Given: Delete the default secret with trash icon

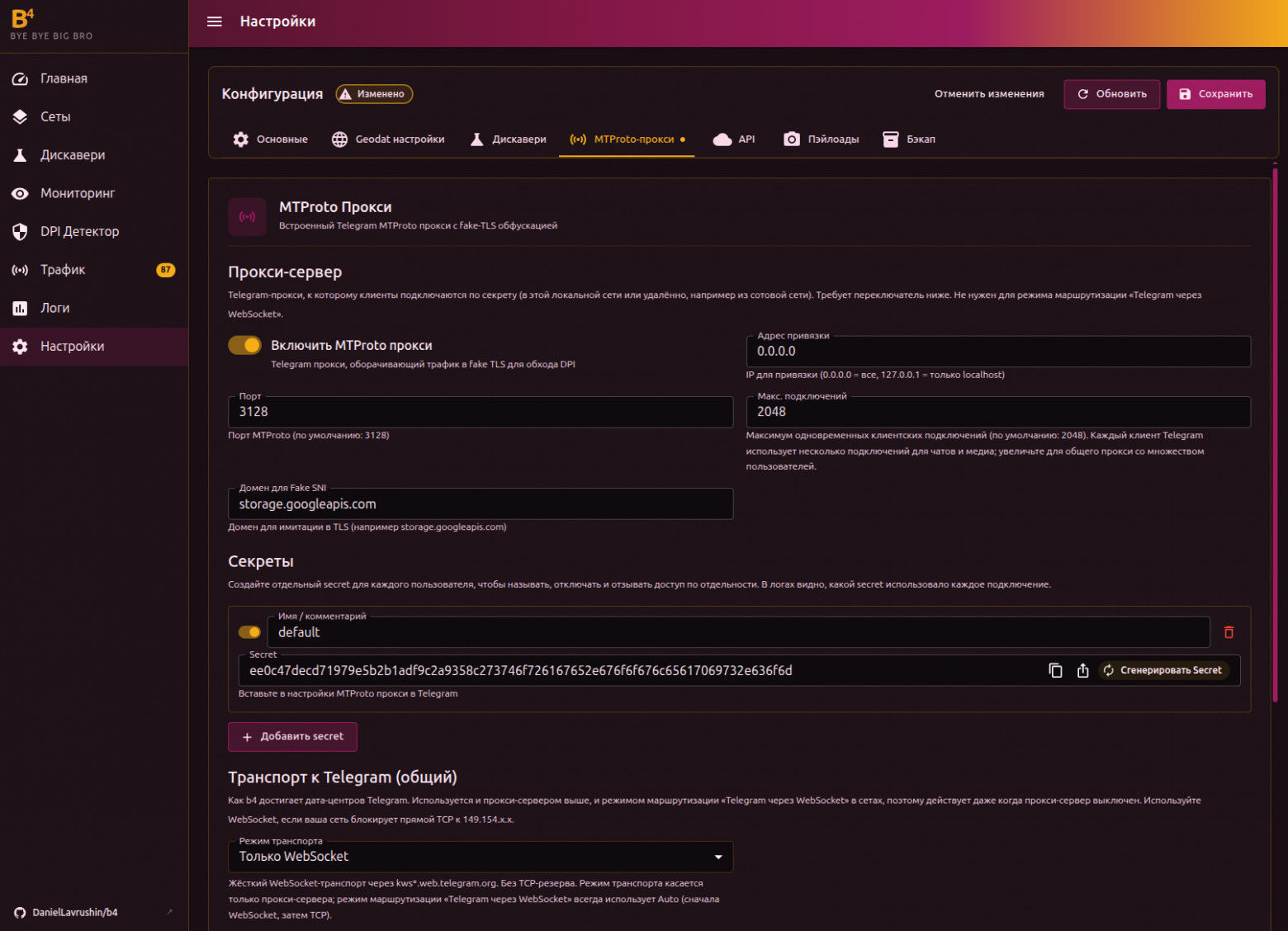Looking at the screenshot, I should pyautogui.click(x=1229, y=632).
